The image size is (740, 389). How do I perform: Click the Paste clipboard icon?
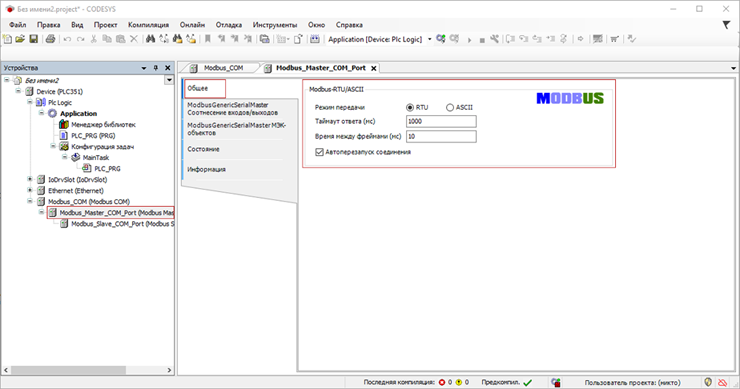(x=121, y=39)
